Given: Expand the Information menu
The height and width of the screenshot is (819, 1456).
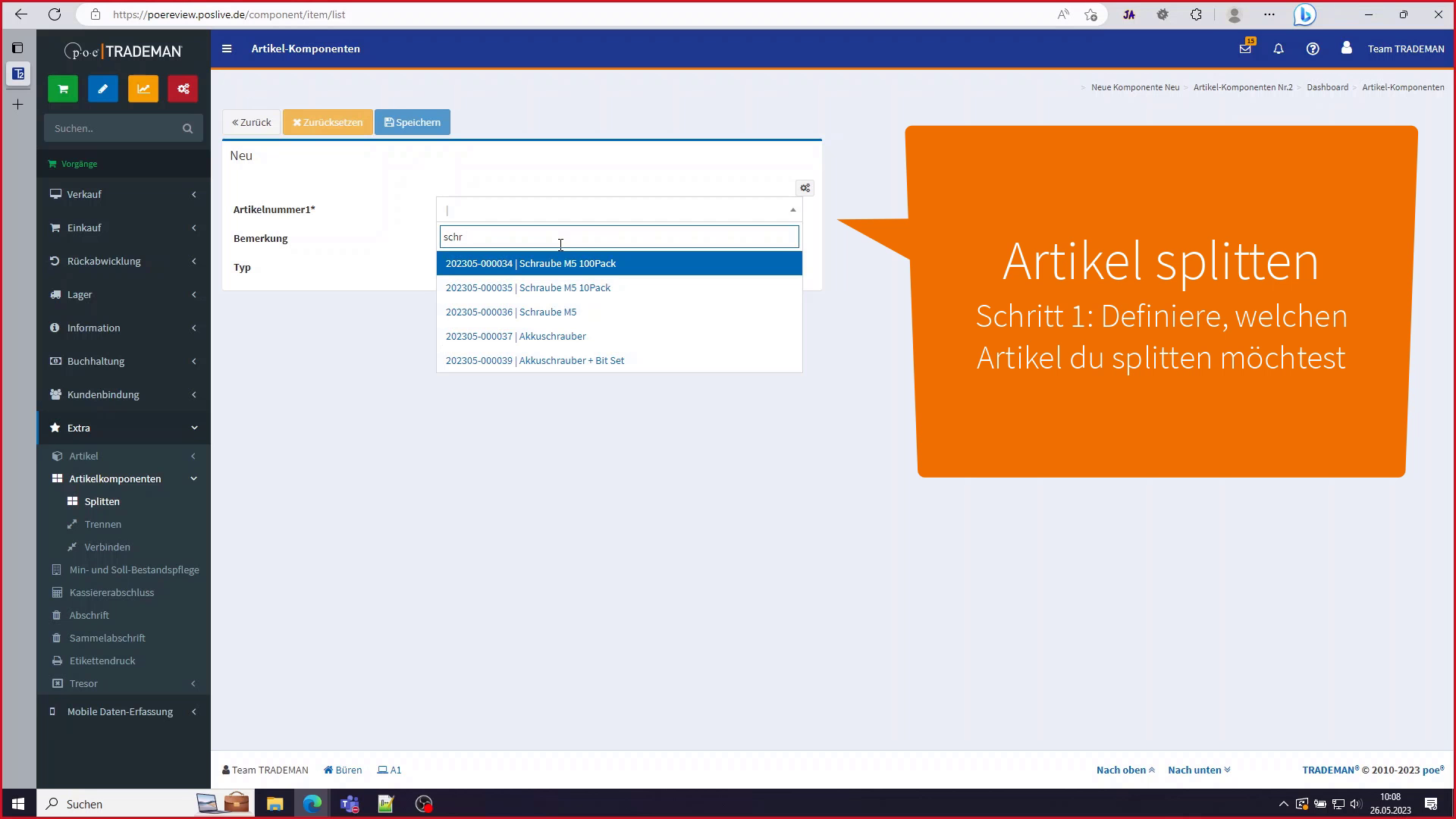Looking at the screenshot, I should pyautogui.click(x=124, y=328).
